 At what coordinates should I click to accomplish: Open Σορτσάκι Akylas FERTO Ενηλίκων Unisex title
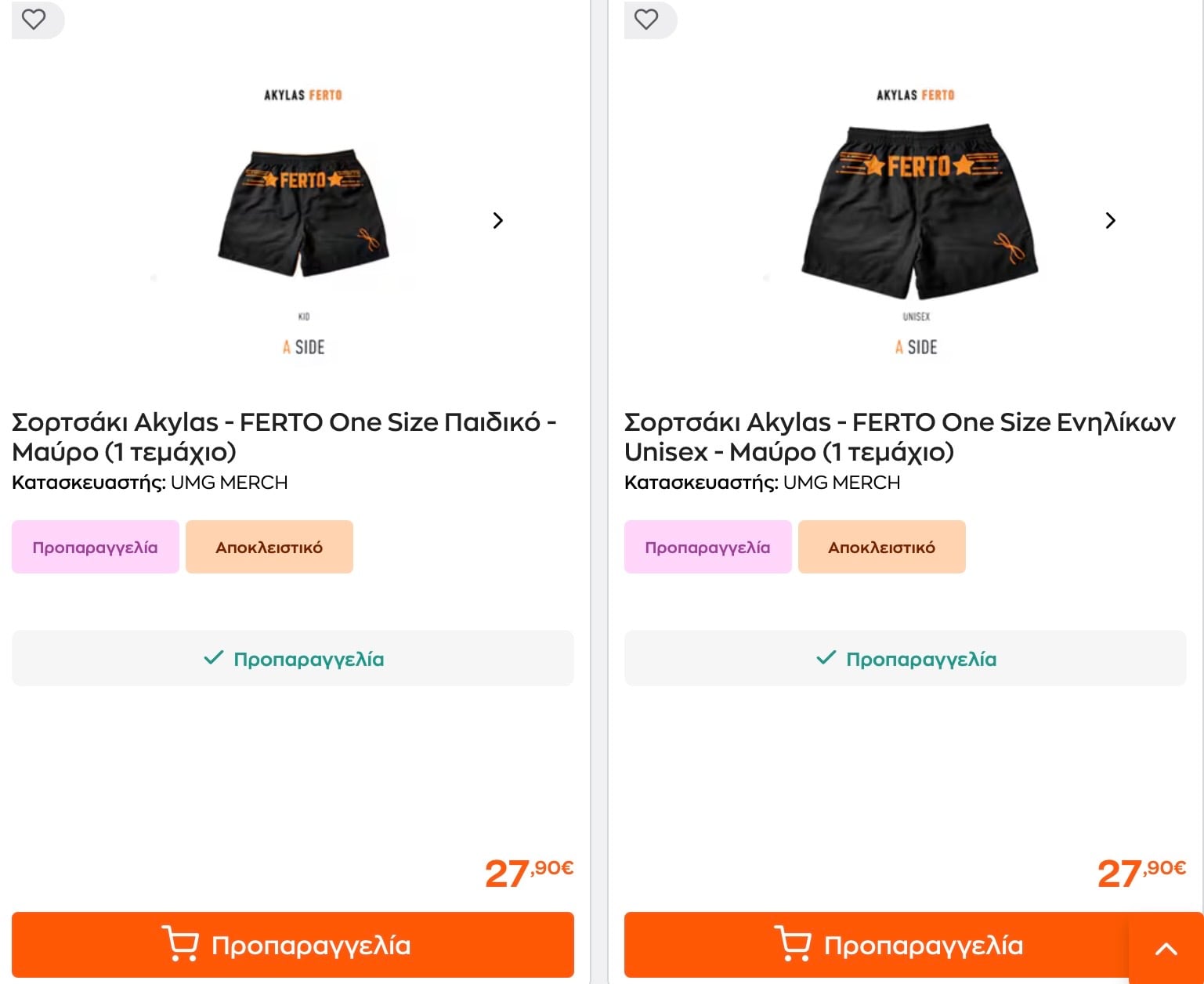coord(899,436)
